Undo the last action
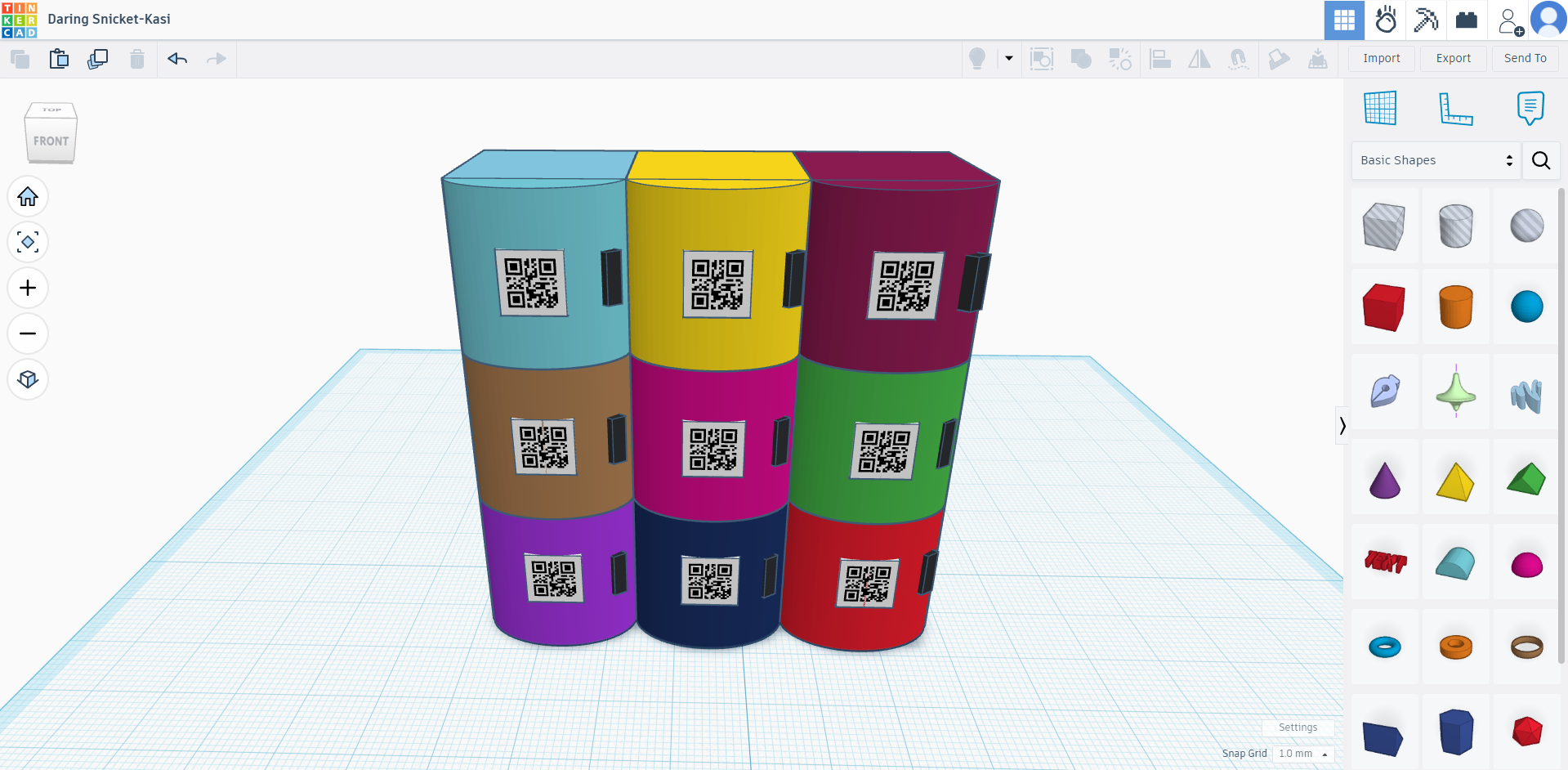Screen dimensions: 1568x770 click(177, 59)
